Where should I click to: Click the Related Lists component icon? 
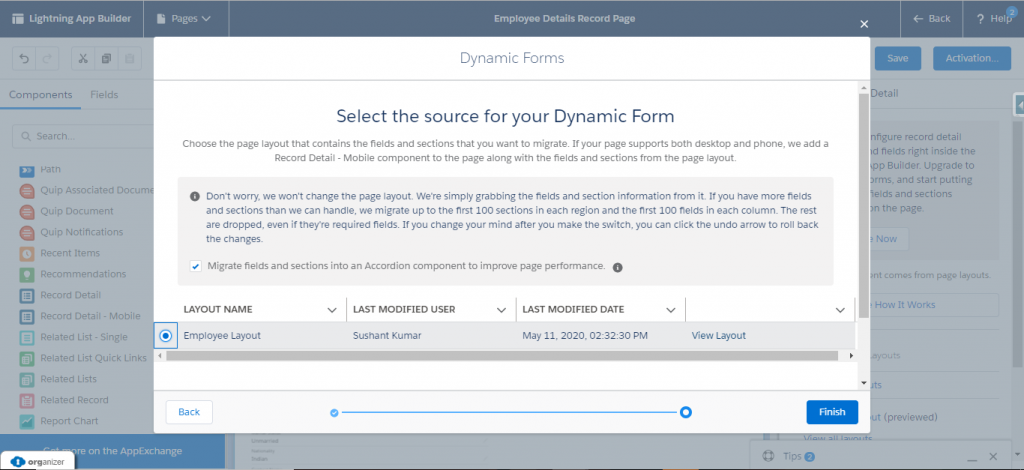[27, 379]
